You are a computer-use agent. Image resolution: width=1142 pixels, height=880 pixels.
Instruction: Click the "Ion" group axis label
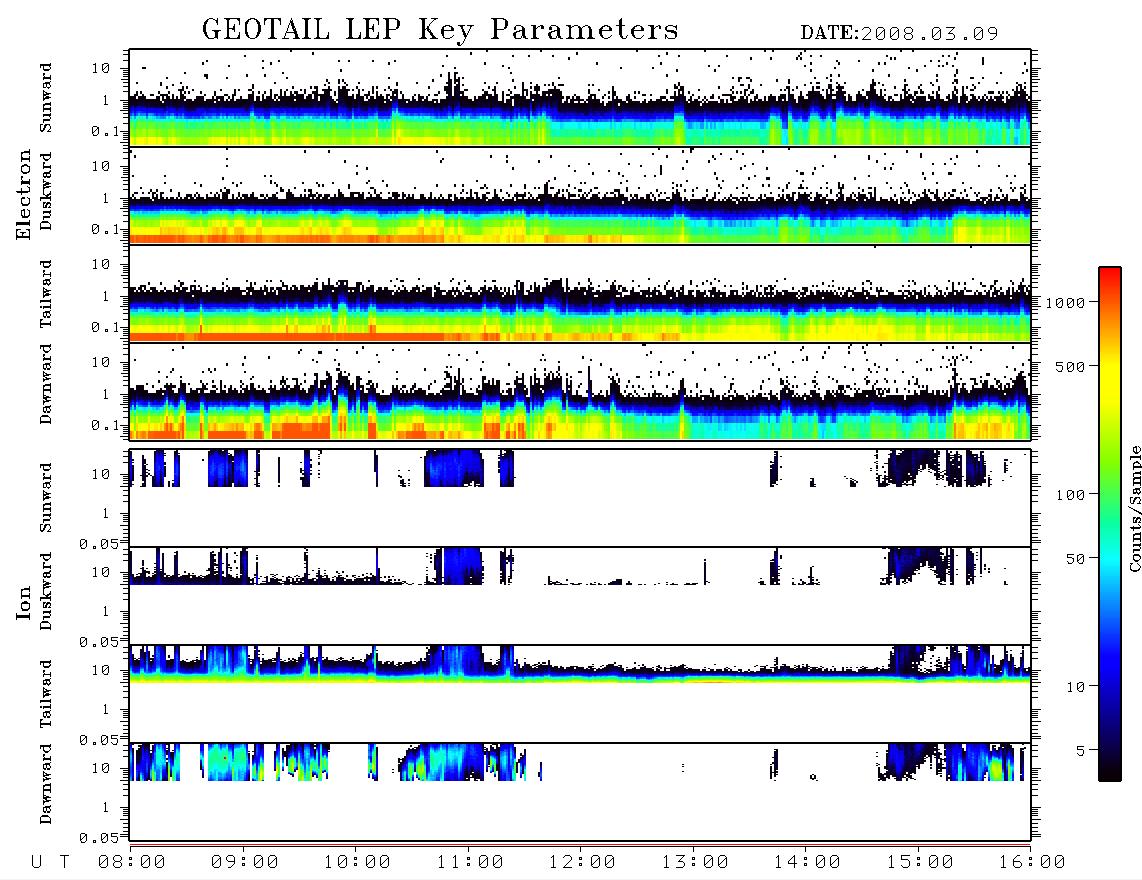(x=24, y=602)
